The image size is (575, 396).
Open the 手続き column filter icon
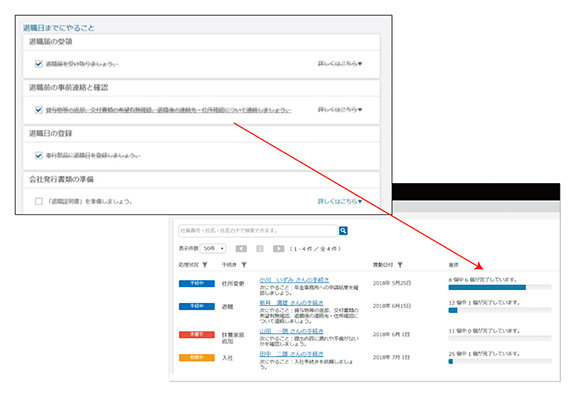coord(244,265)
